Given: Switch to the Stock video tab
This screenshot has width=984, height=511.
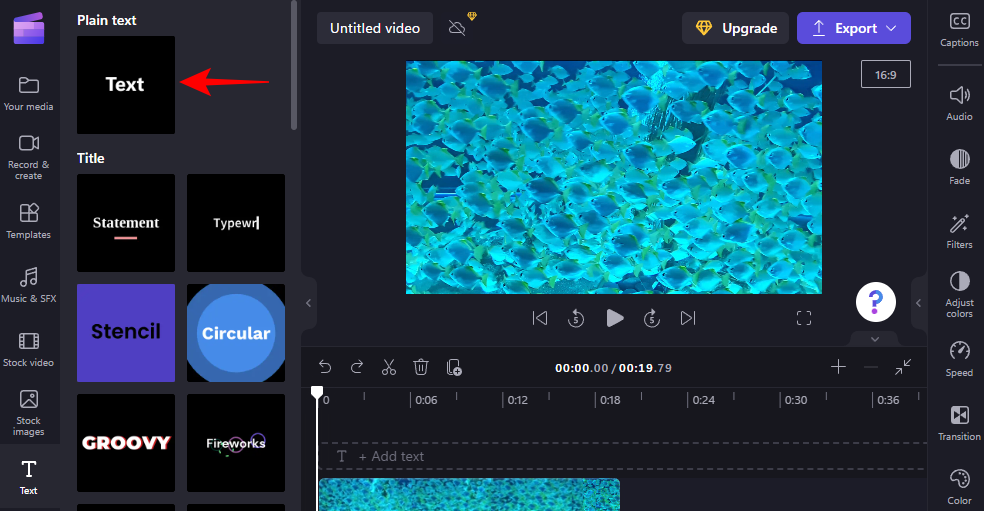Looking at the screenshot, I should click(29, 349).
